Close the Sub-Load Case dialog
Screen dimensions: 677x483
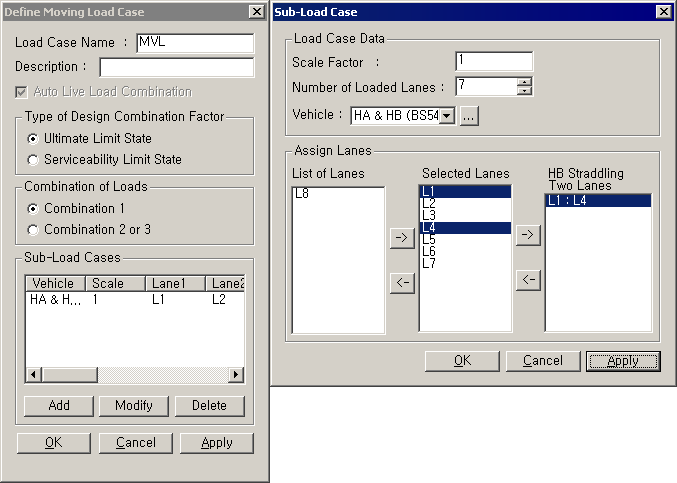click(x=663, y=11)
